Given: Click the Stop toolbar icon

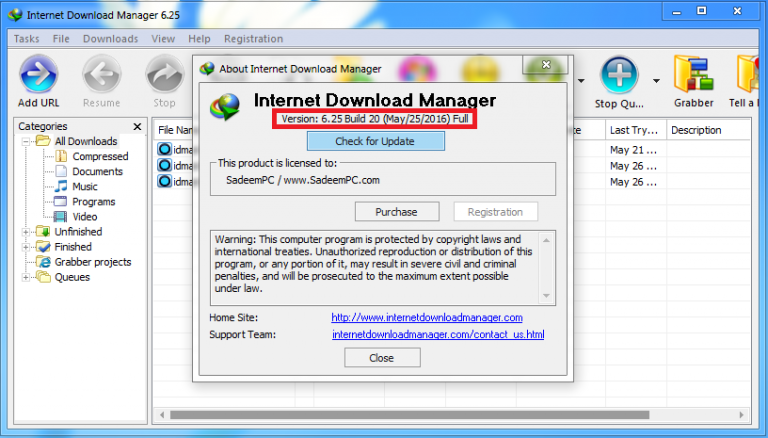Looking at the screenshot, I should 165,74.
